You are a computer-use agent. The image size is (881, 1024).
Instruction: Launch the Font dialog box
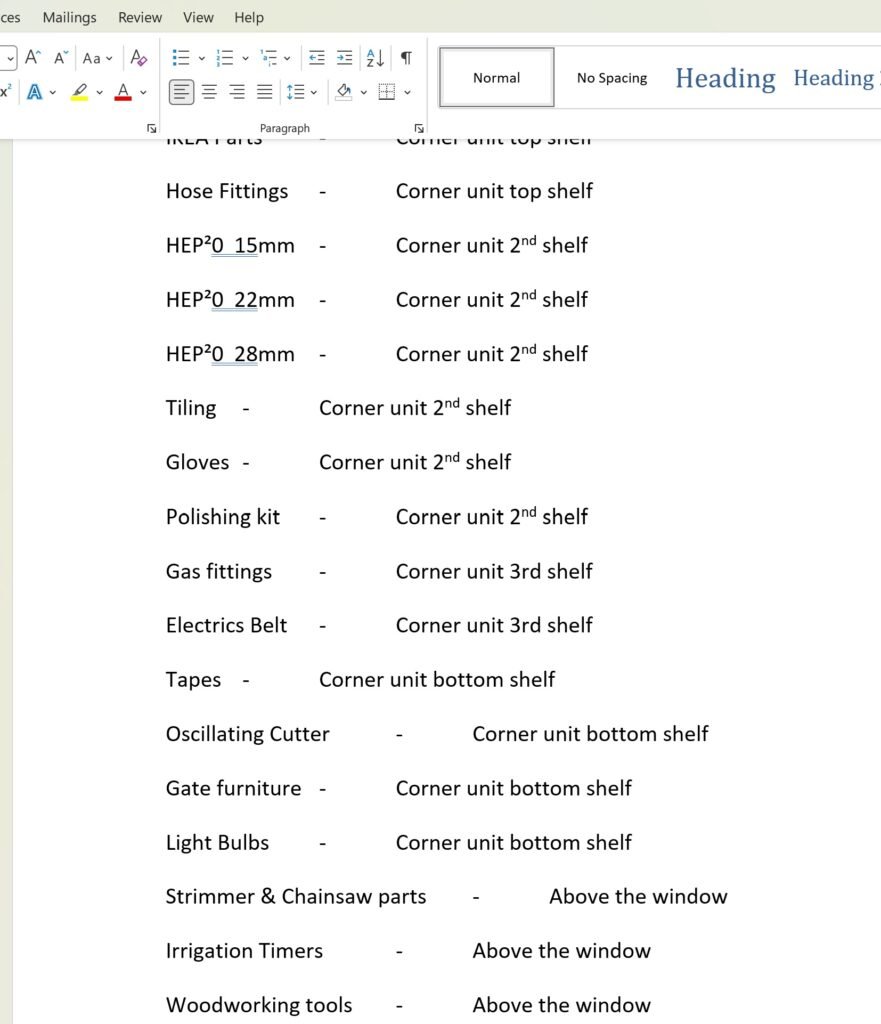(152, 129)
